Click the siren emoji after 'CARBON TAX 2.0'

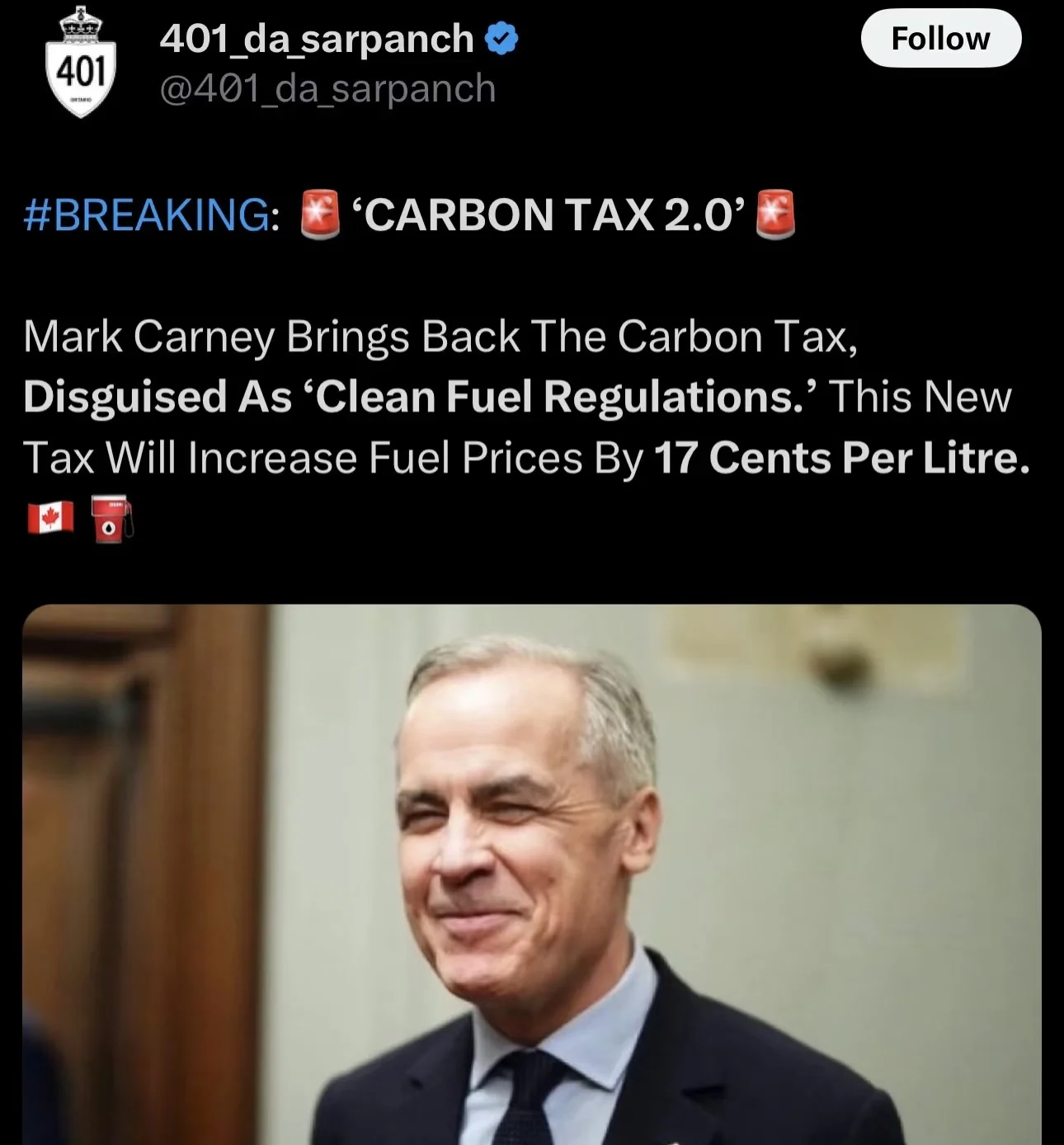(x=775, y=214)
